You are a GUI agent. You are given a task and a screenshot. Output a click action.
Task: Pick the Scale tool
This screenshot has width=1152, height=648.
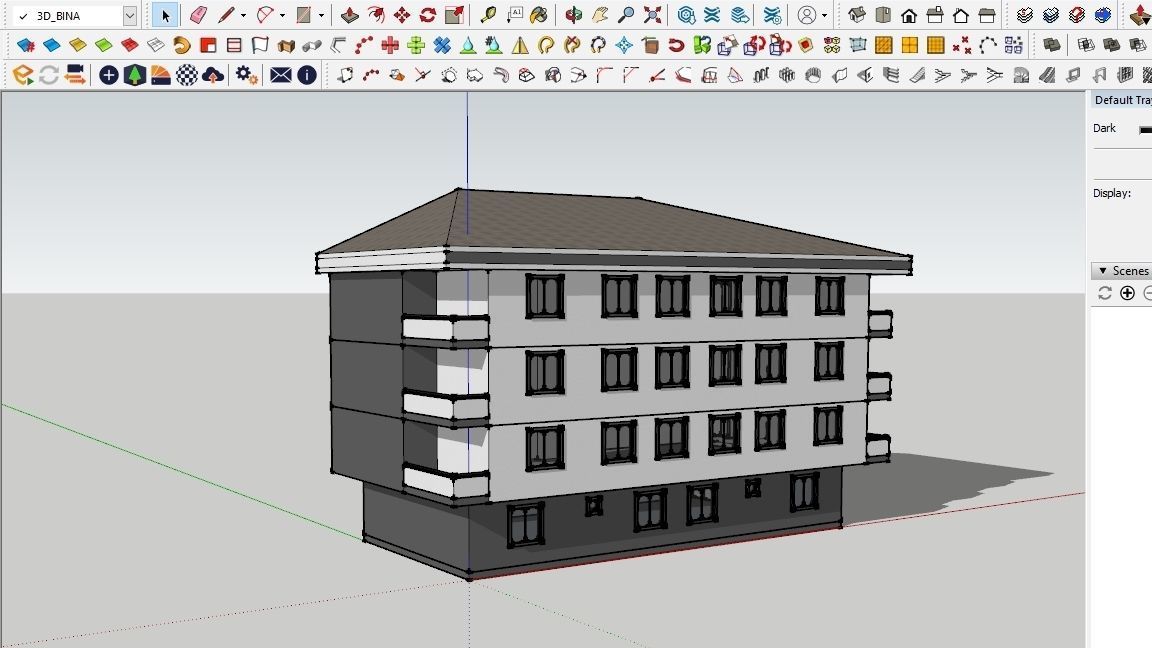click(x=455, y=15)
